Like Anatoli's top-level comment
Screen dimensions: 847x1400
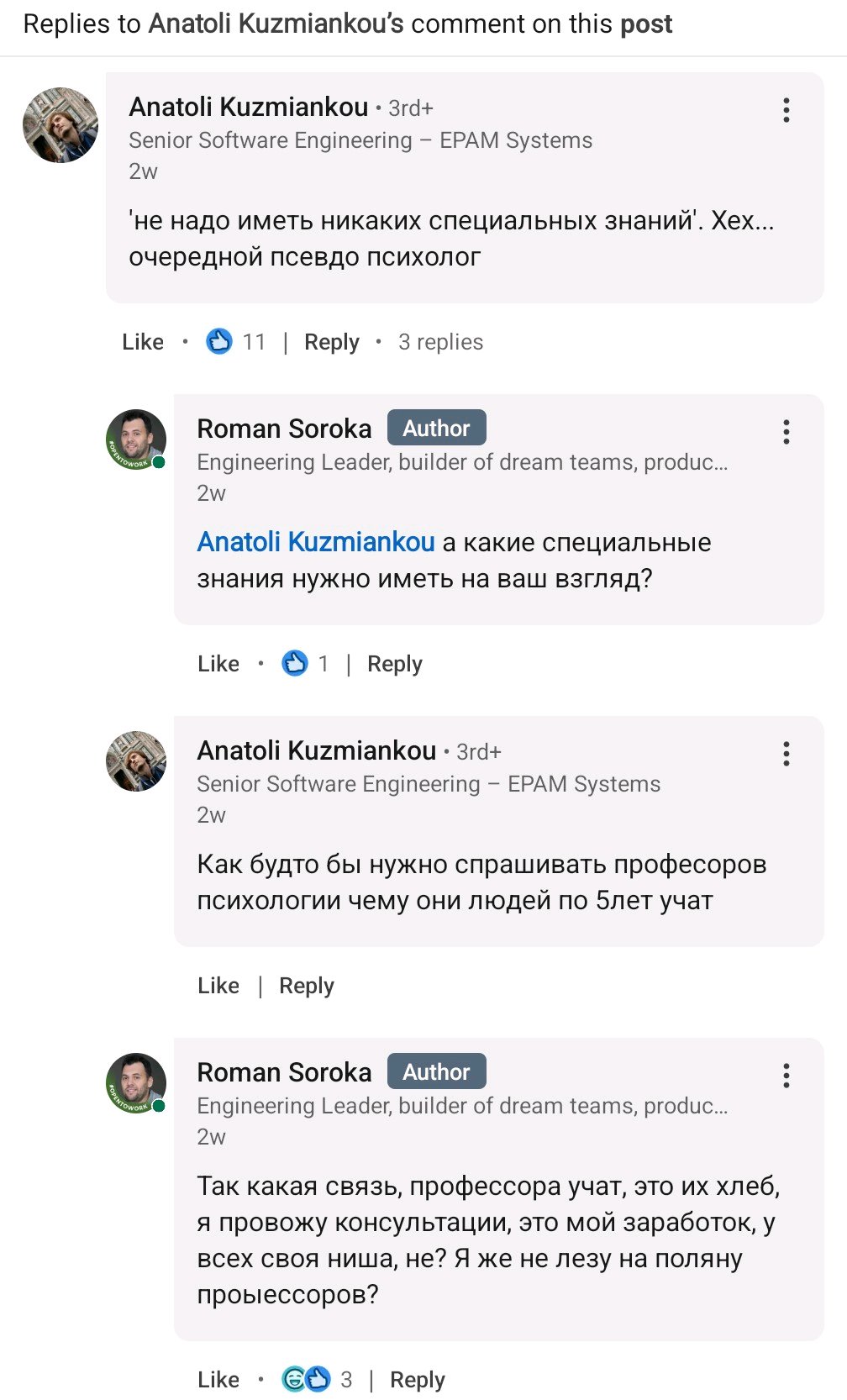(143, 342)
